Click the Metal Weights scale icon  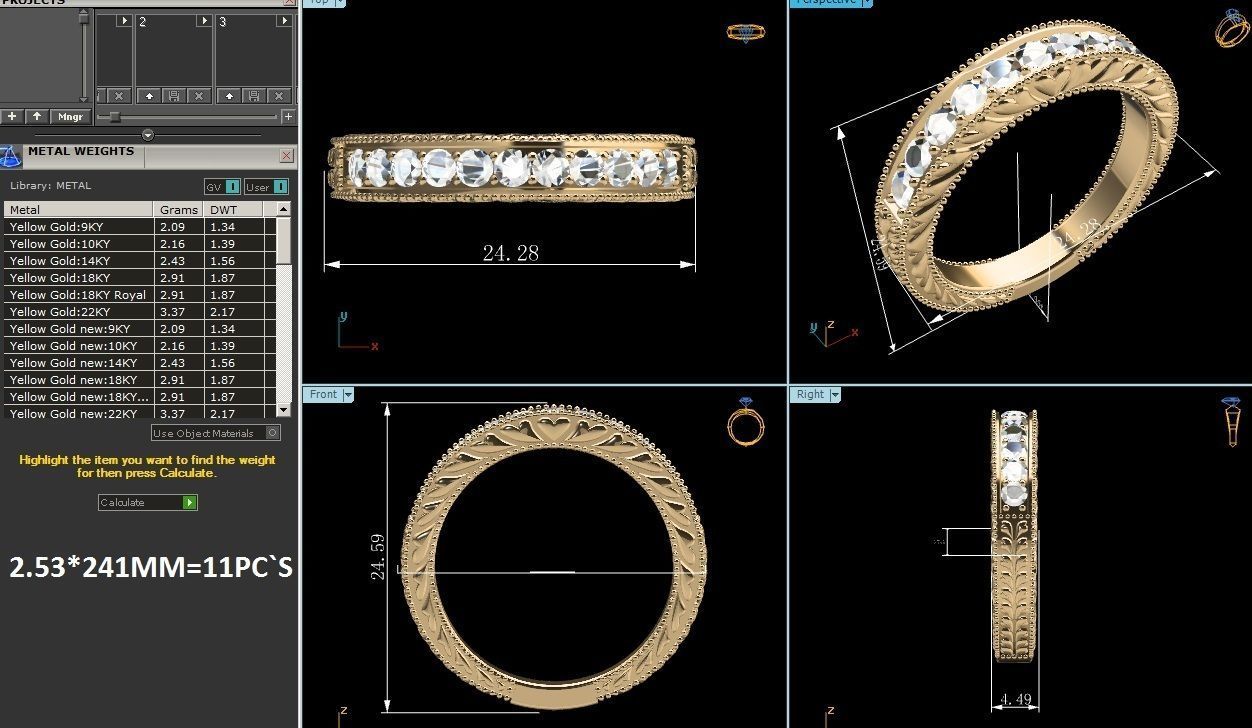11,157
